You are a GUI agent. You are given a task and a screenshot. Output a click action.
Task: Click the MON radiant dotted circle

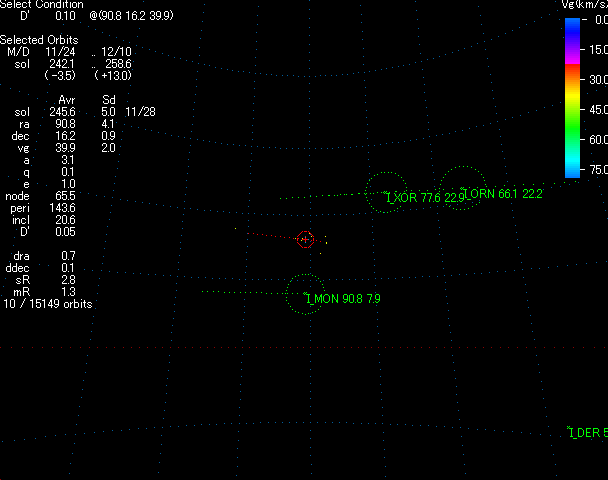pyautogui.click(x=306, y=294)
